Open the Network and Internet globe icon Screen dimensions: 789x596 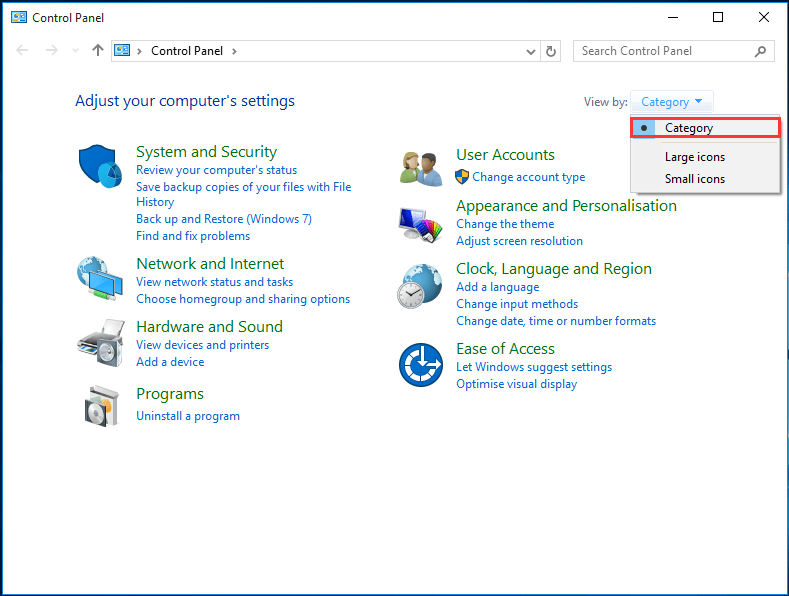(x=100, y=278)
